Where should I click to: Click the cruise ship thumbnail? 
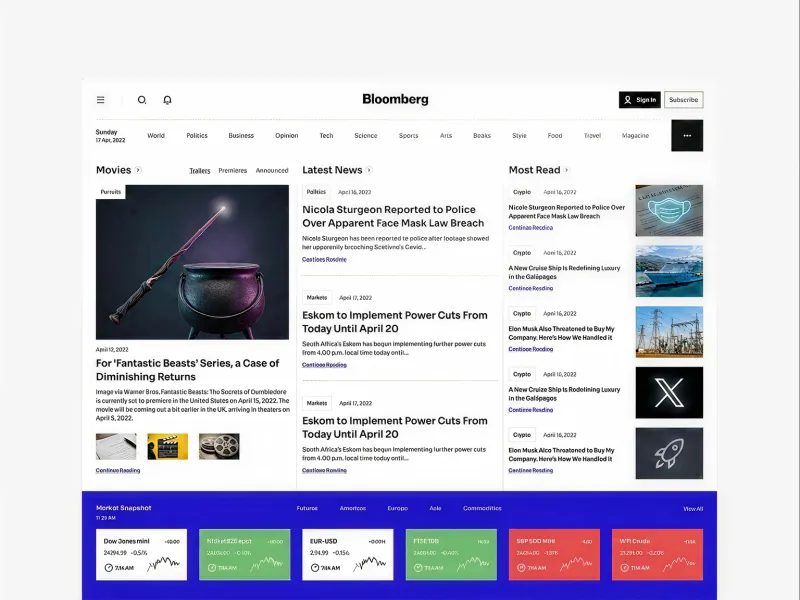click(669, 271)
